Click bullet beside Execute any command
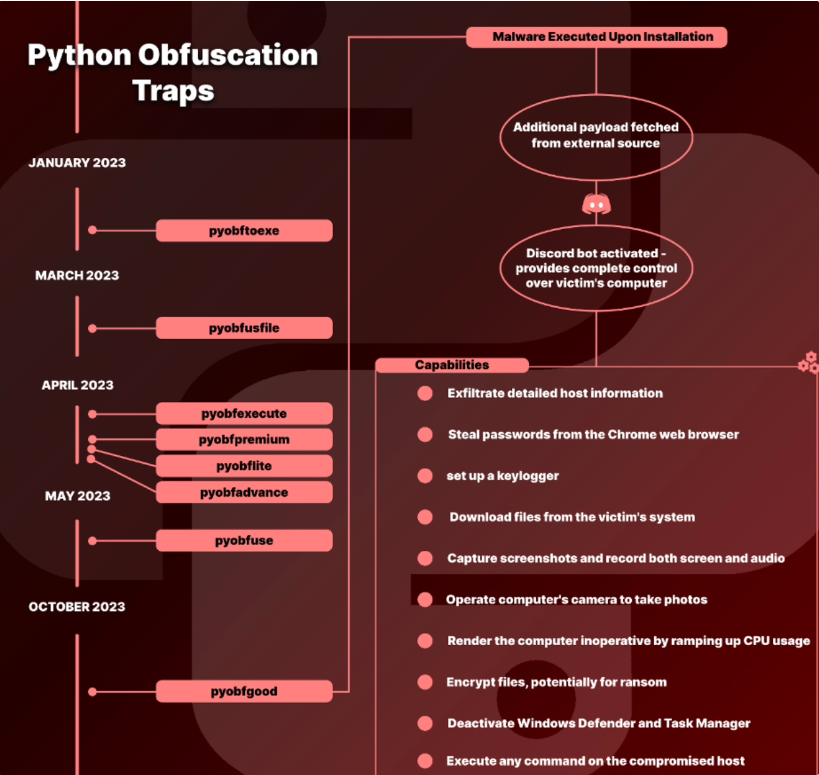819x775 pixels. click(x=425, y=761)
